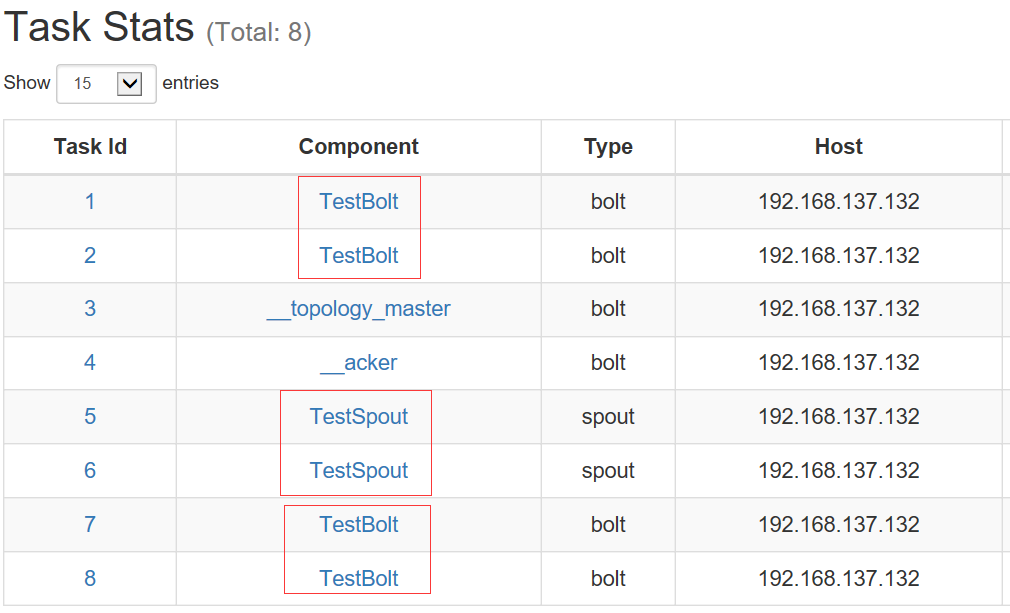Screen dimensions: 1010x613
Task: Open Task Id 7 link
Action: pos(90,525)
